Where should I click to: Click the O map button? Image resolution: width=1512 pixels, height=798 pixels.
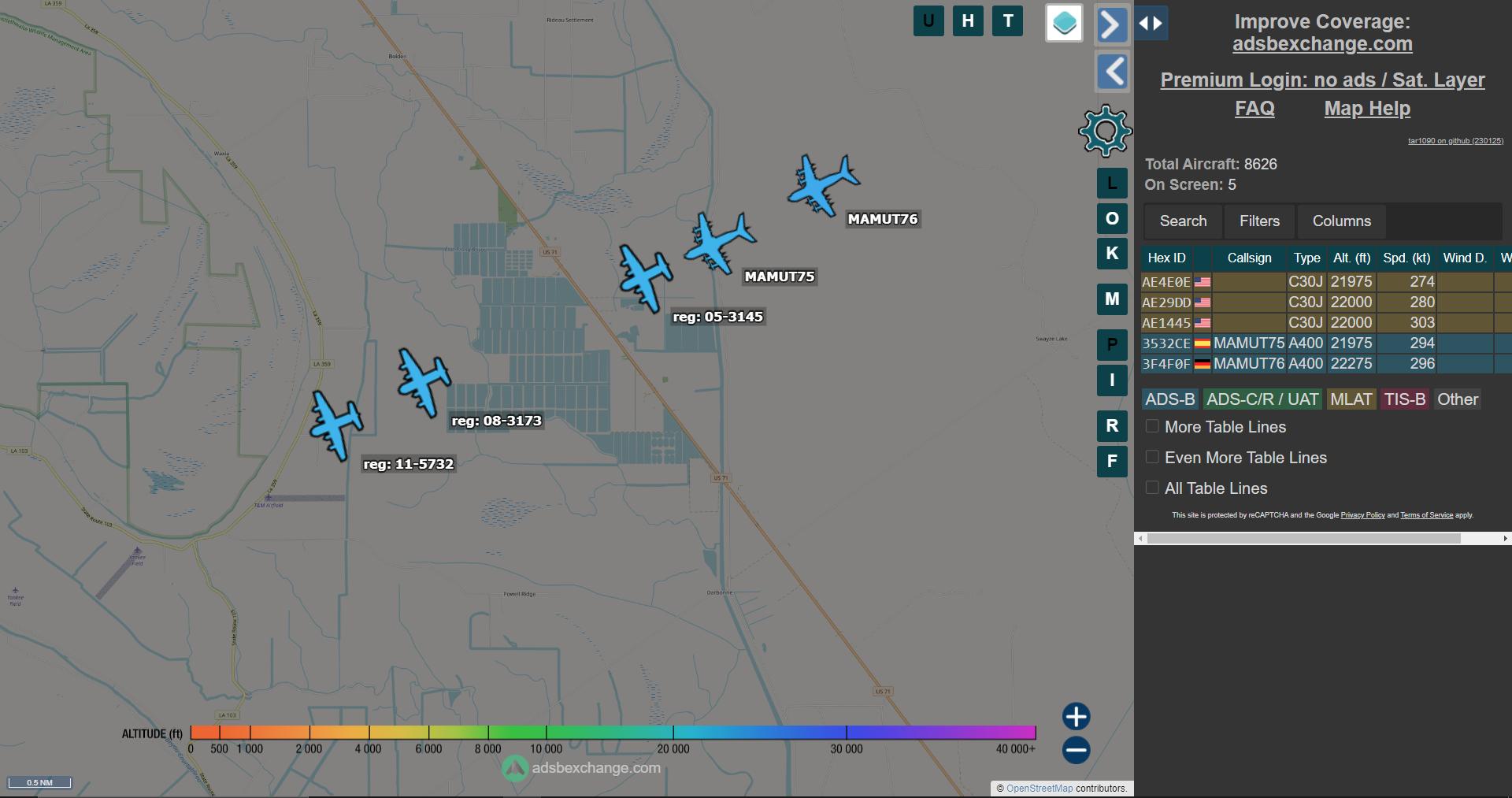click(x=1112, y=218)
